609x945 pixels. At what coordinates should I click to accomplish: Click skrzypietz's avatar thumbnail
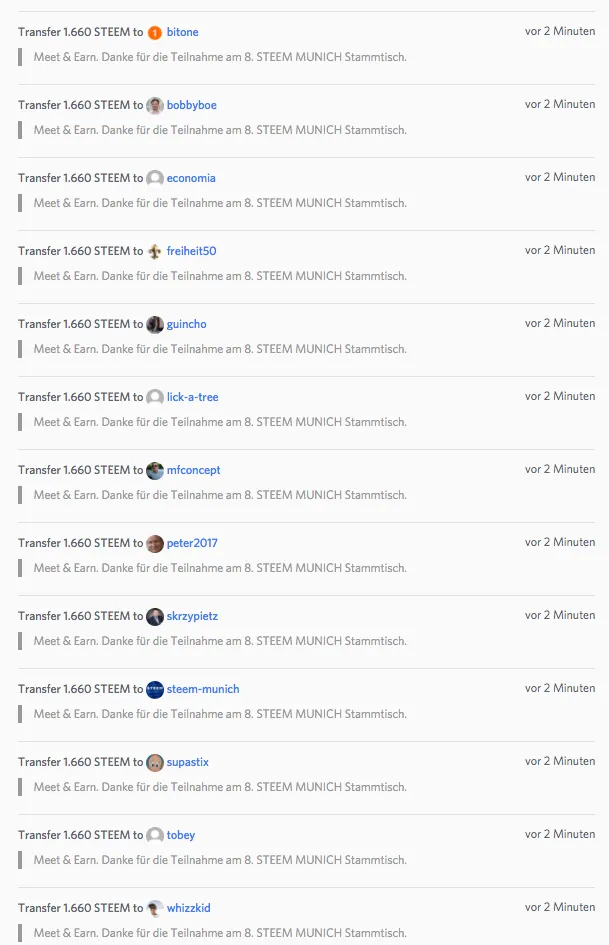155,617
